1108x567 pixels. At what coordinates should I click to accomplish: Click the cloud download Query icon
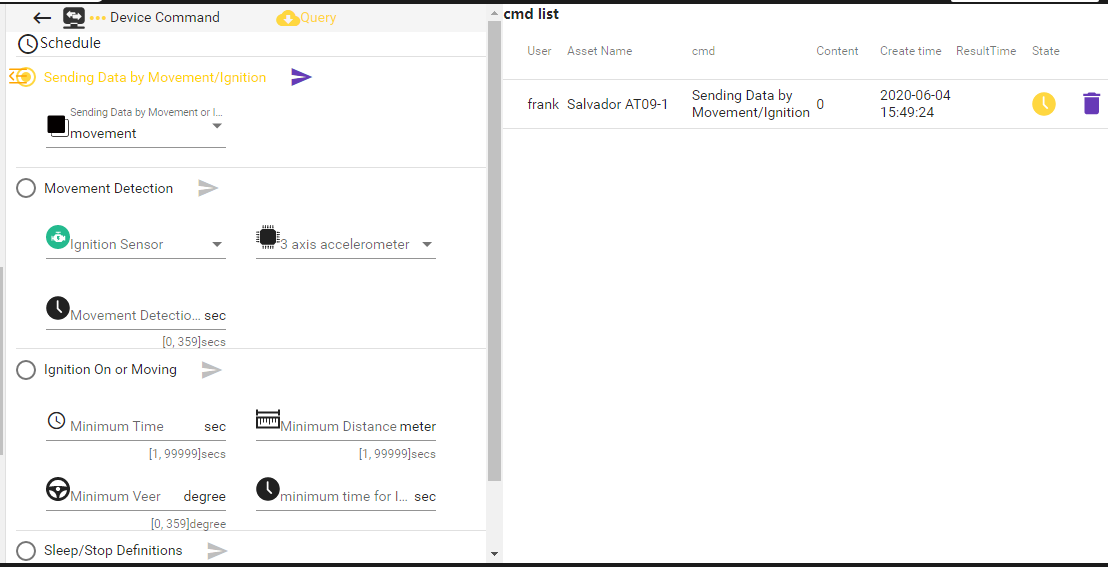pyautogui.click(x=288, y=18)
